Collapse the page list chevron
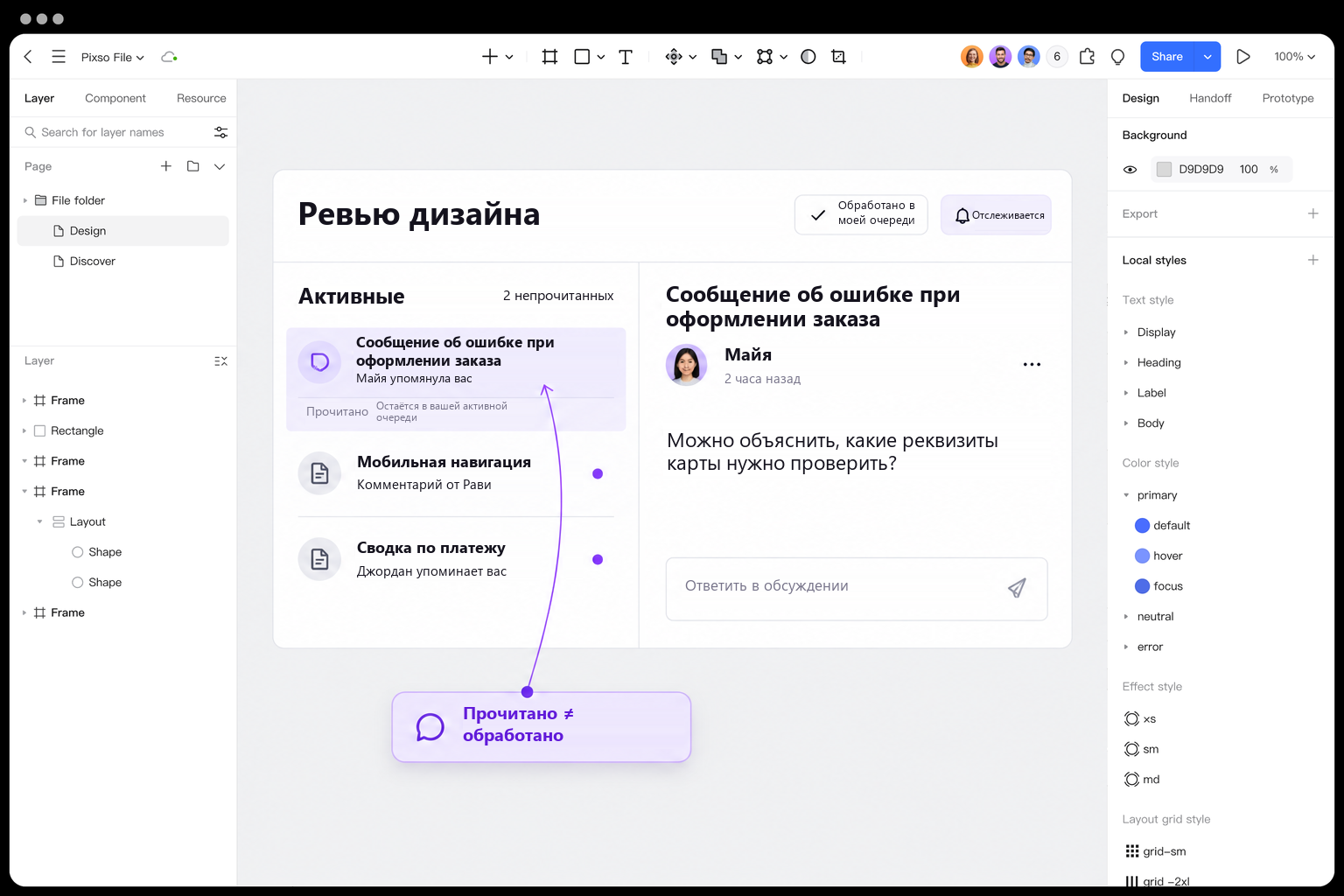The image size is (1344, 896). 220,166
